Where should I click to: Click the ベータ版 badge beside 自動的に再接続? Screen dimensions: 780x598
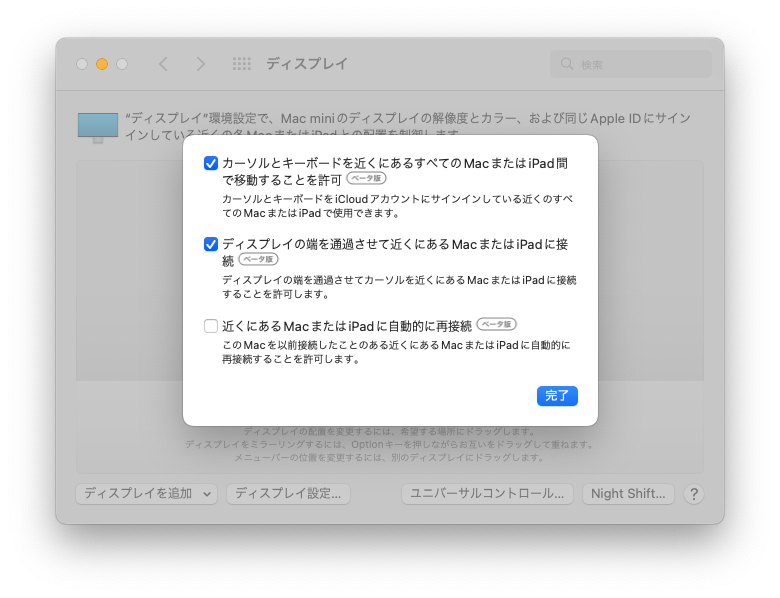[x=496, y=324]
